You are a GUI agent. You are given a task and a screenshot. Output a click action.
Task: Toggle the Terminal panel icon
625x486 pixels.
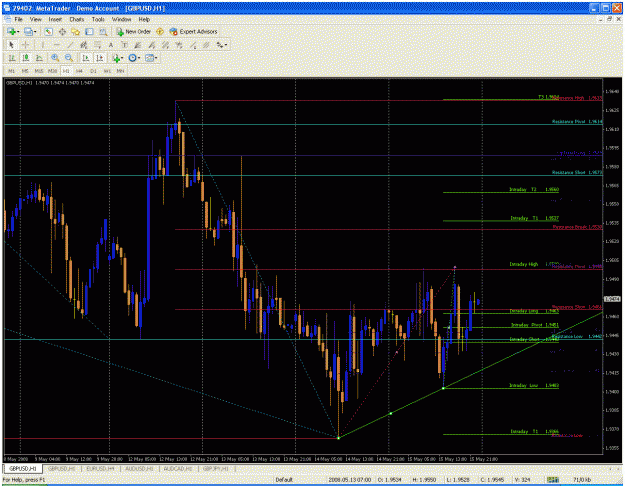[x=89, y=31]
